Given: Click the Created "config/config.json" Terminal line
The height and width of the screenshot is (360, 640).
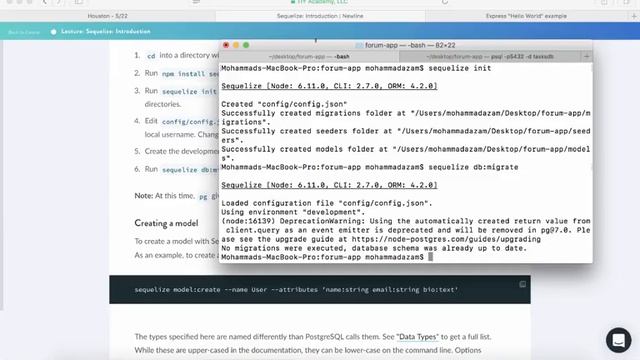Looking at the screenshot, I should click(284, 104).
